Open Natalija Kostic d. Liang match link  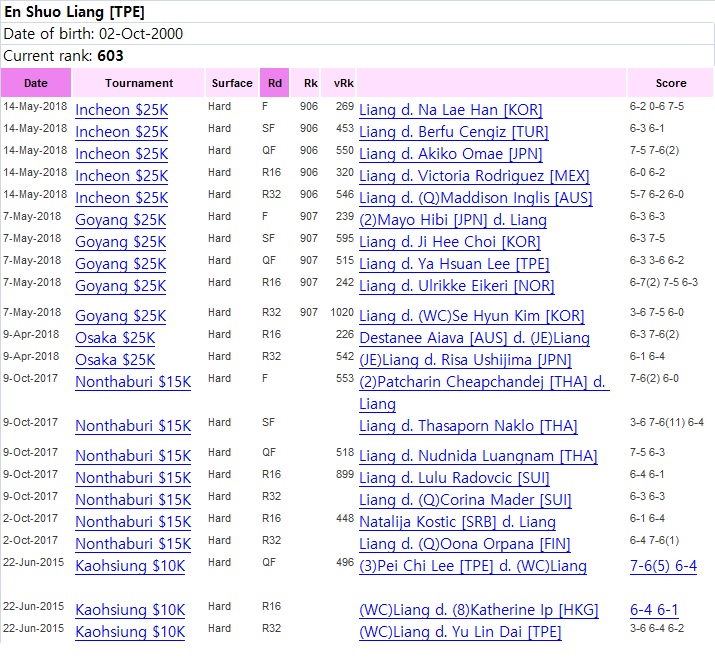click(457, 522)
